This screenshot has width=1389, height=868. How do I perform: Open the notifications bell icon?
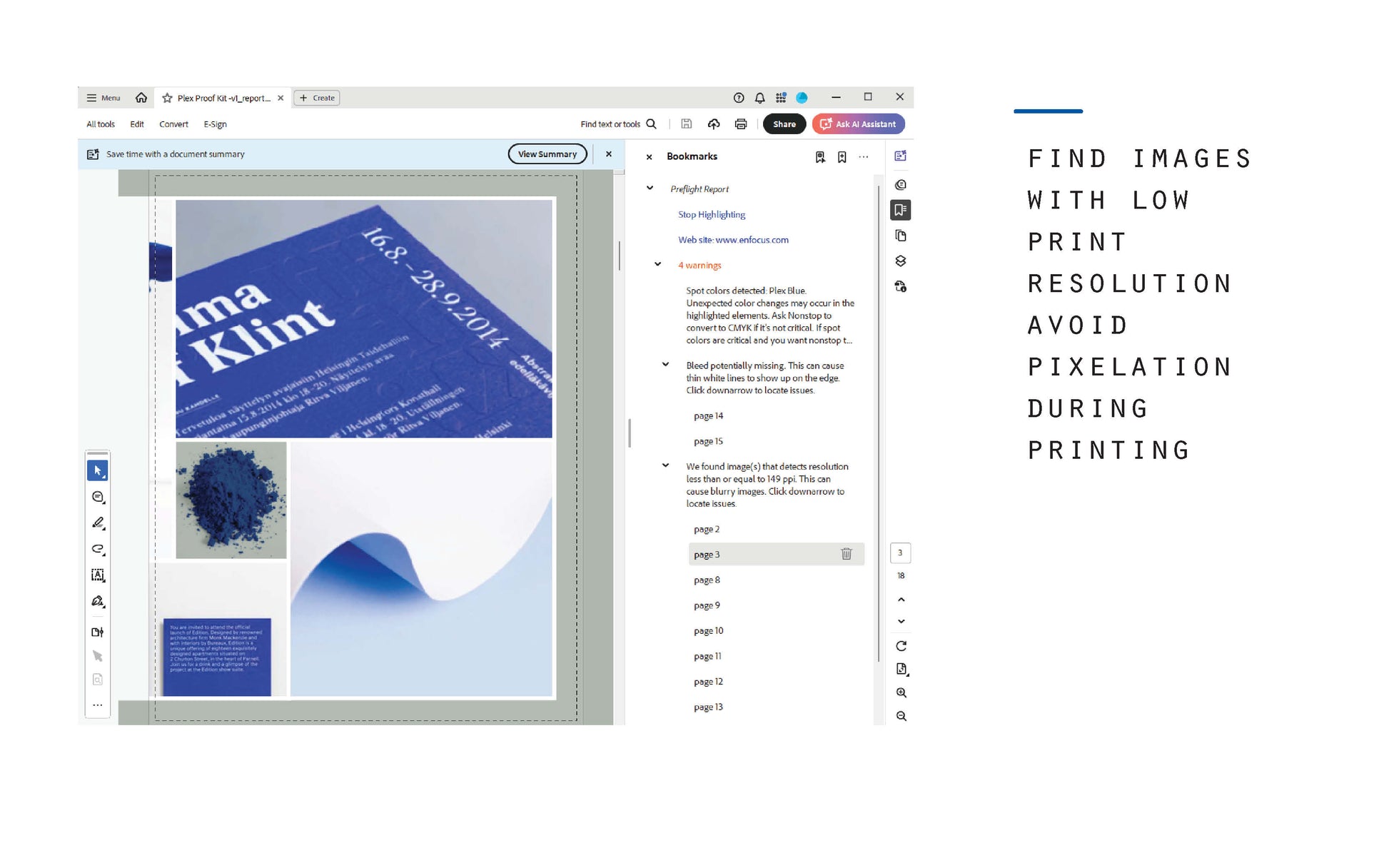point(760,98)
